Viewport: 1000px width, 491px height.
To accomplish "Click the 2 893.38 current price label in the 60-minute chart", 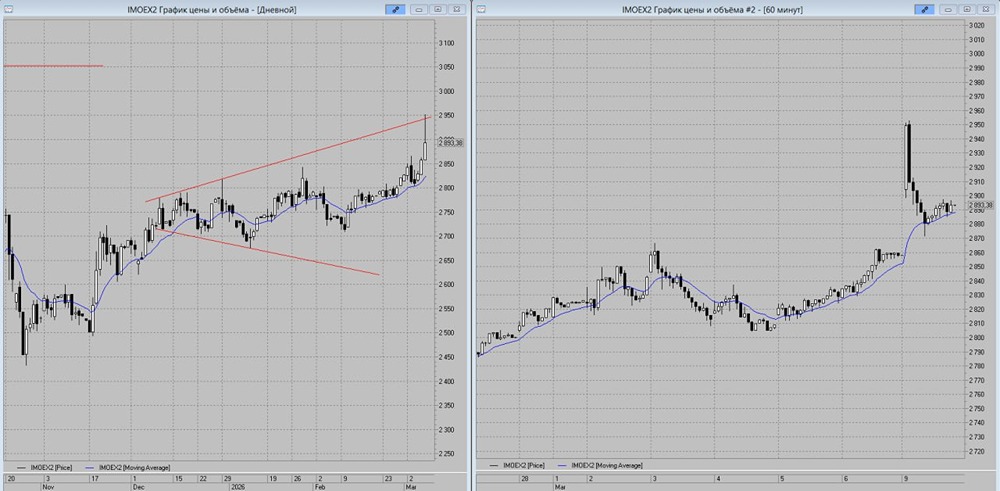I will tap(981, 205).
